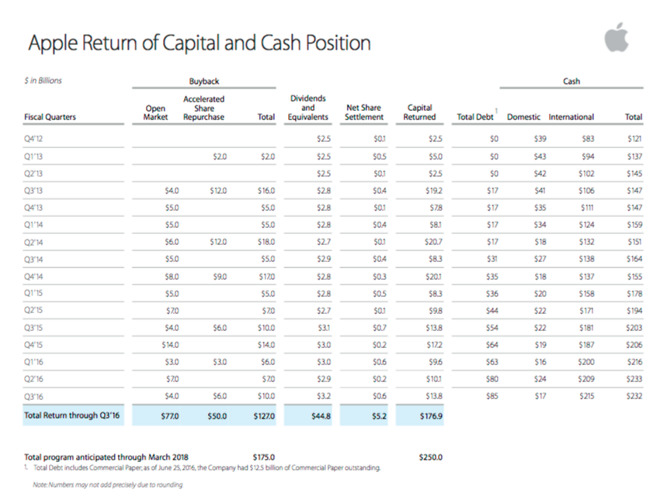Click the $127.0 buyback total cell
This screenshot has width=660, height=496.
point(264,416)
